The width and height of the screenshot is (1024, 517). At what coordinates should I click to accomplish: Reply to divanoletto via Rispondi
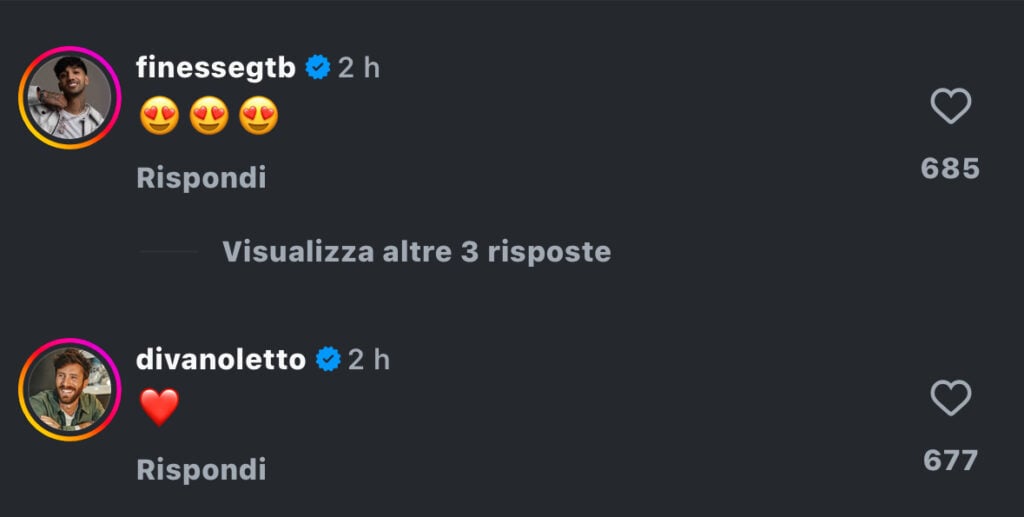pyautogui.click(x=201, y=469)
